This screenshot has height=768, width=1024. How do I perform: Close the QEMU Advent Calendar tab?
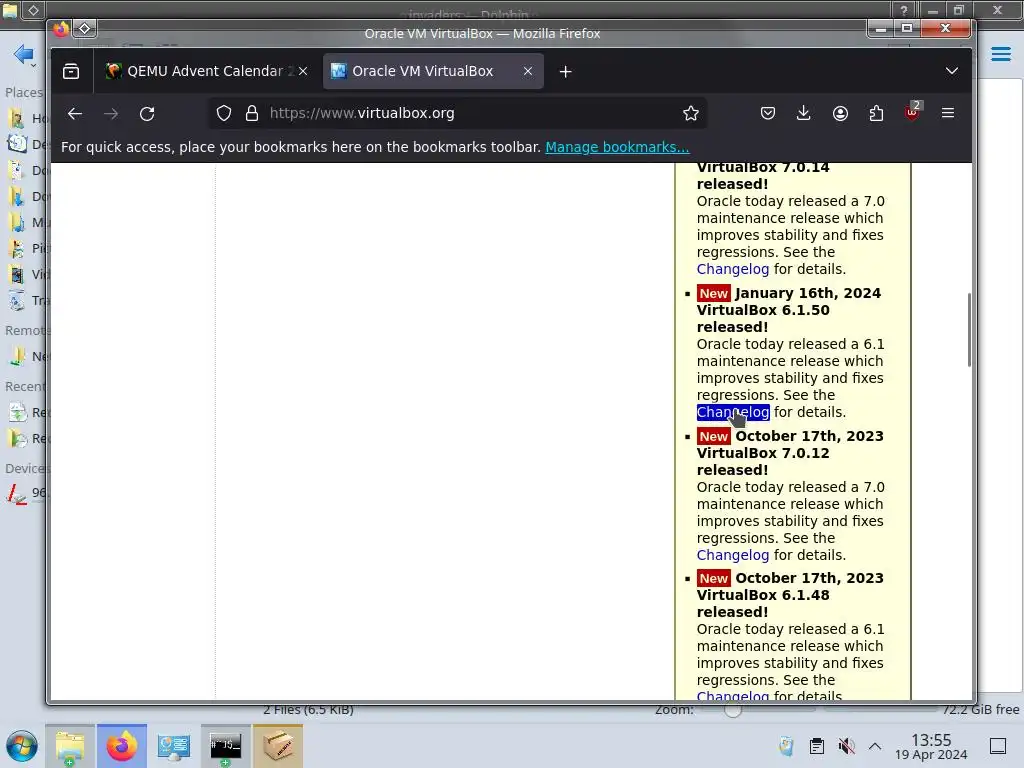click(x=303, y=71)
